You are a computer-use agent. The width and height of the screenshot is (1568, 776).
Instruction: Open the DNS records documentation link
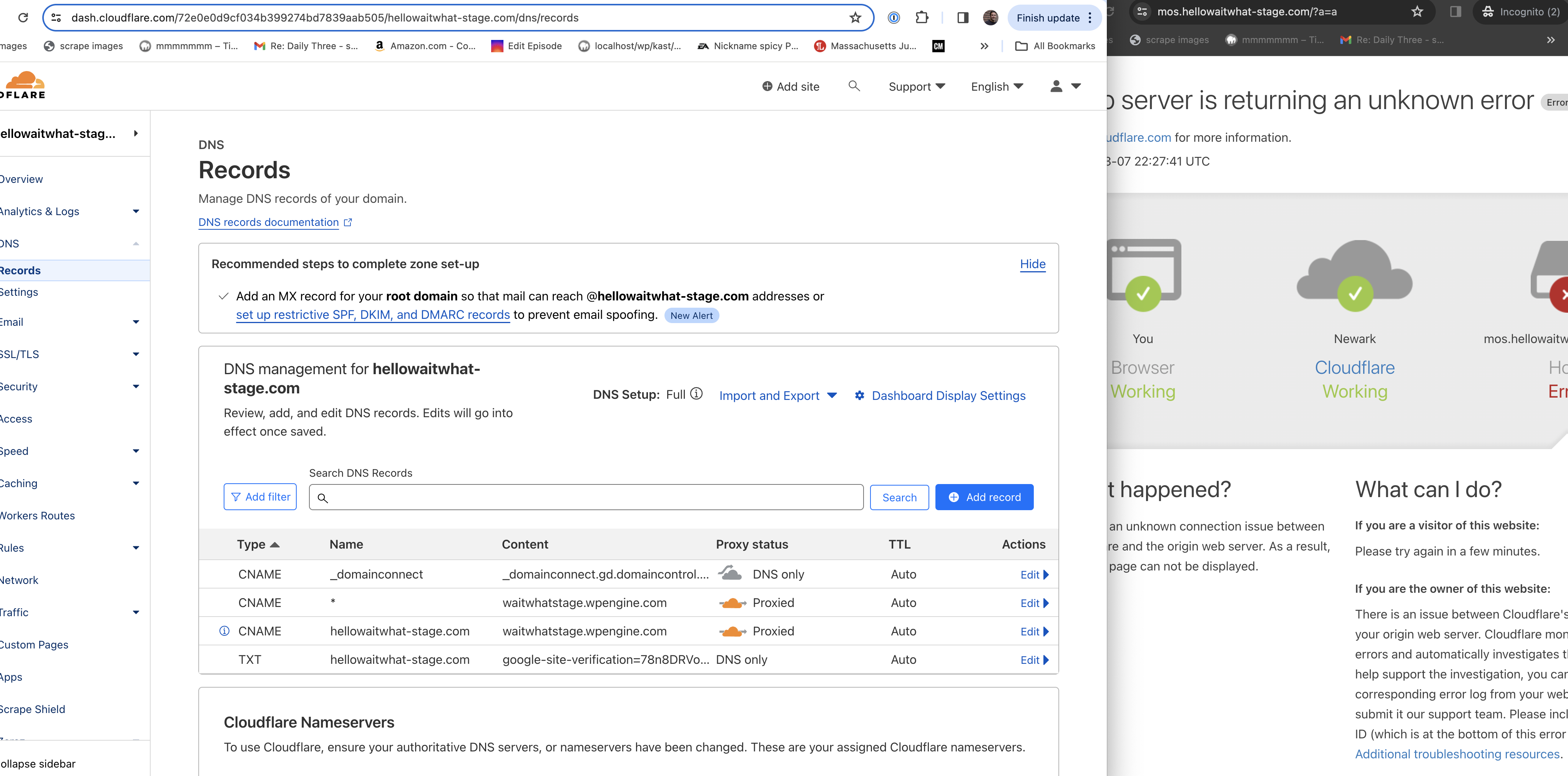[x=268, y=222]
